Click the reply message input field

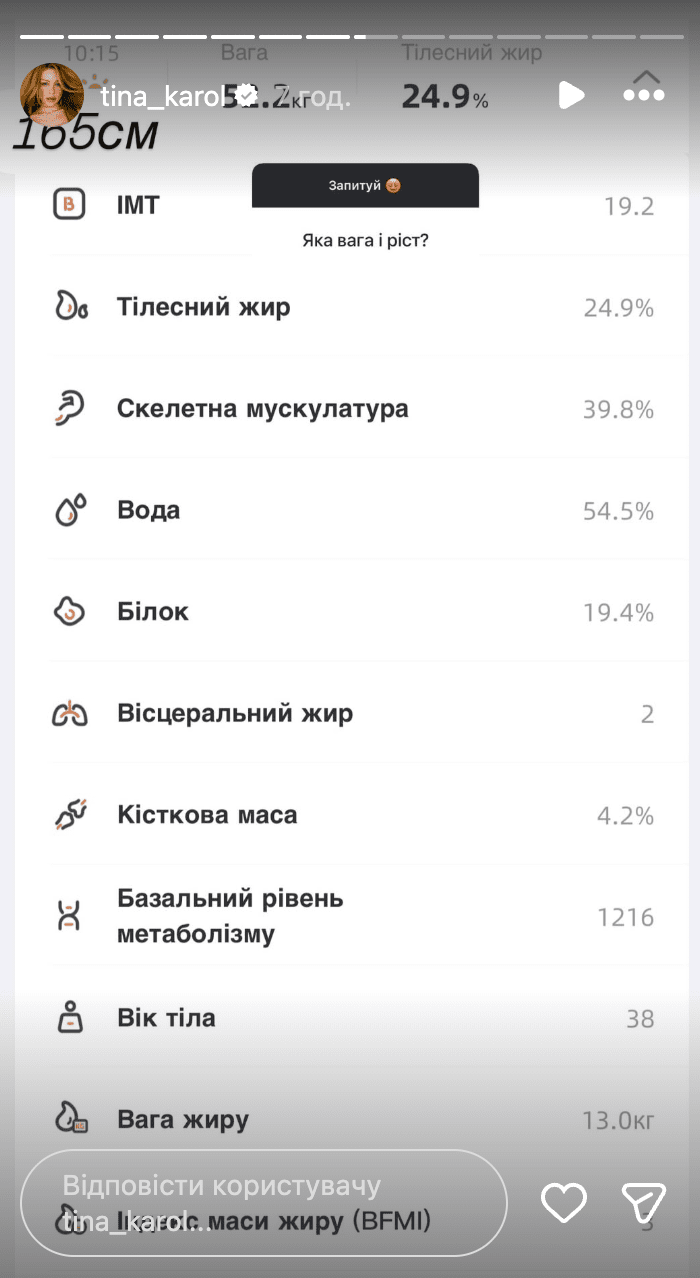point(264,1202)
